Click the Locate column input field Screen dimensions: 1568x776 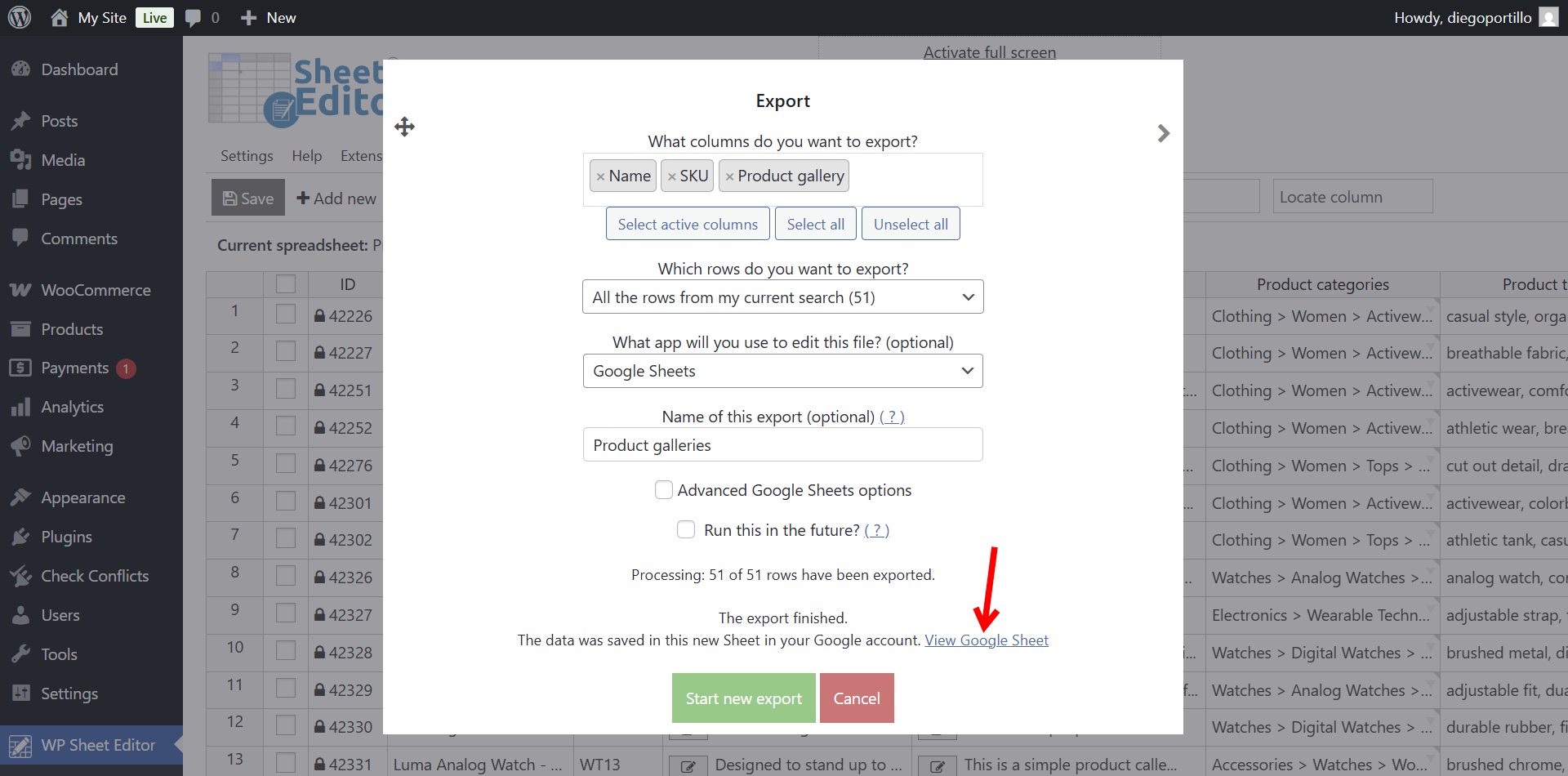(x=1352, y=196)
